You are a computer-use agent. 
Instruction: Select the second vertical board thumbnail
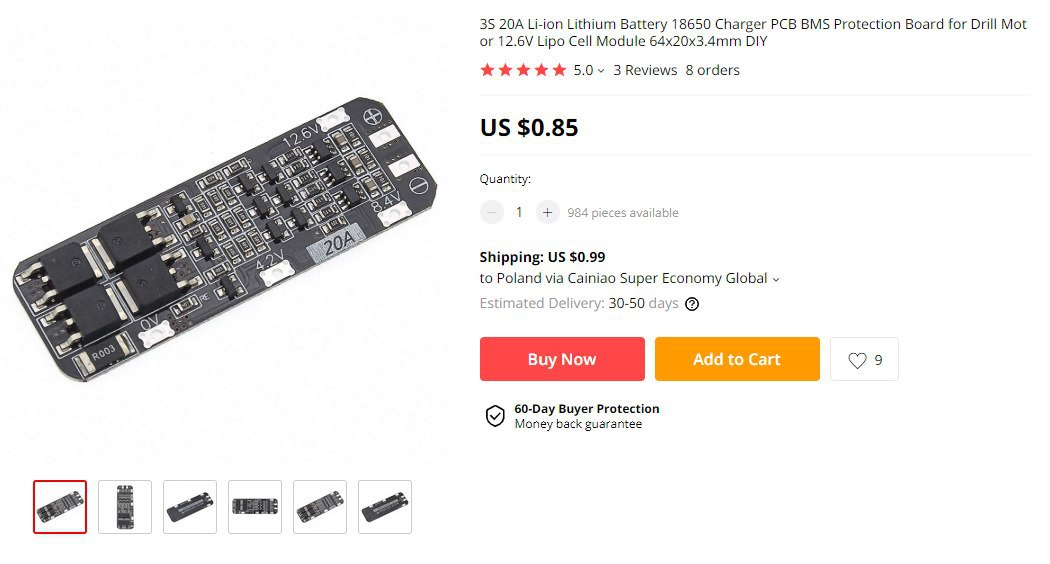click(x=125, y=507)
